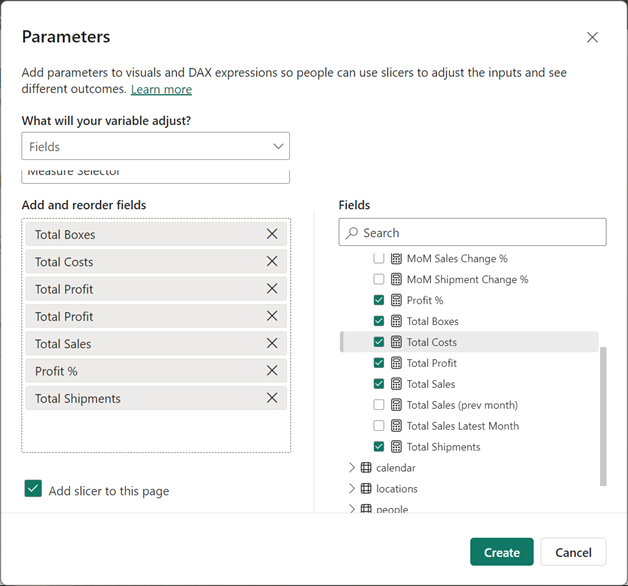Click measure icon beside MoM Sales Change %
Viewport: 628px width, 586px height.
(x=396, y=259)
